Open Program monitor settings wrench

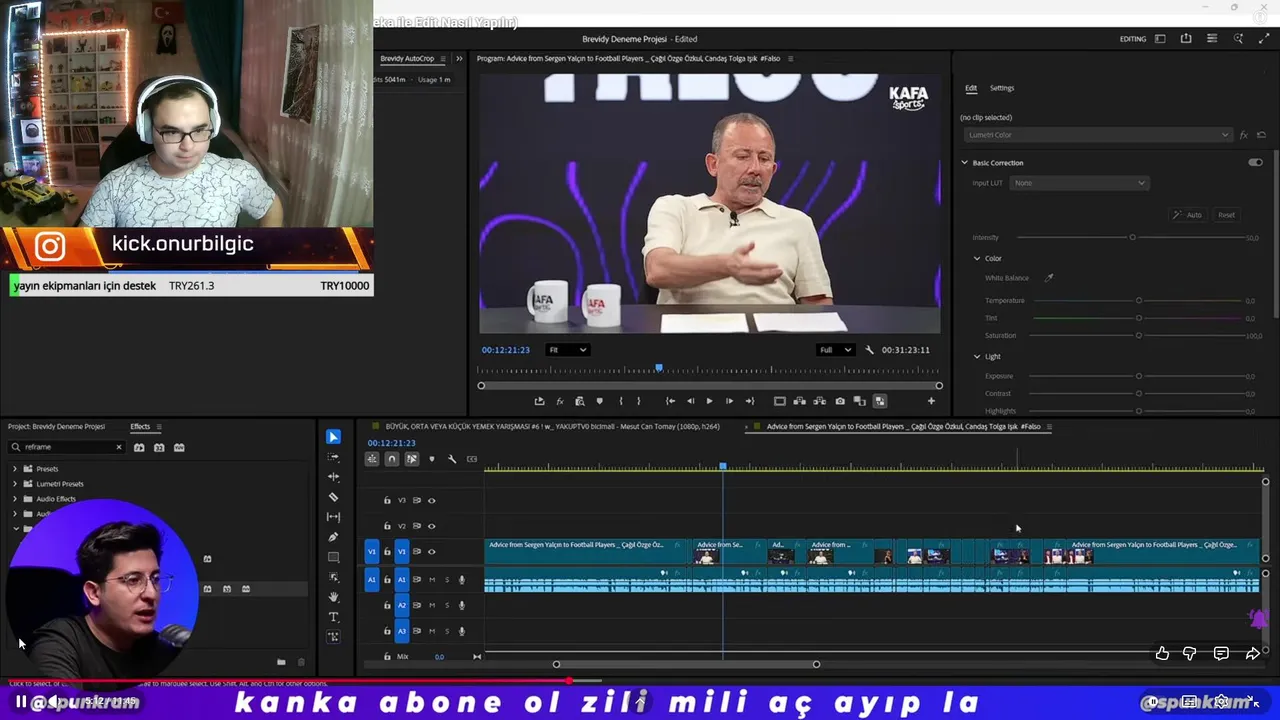[x=869, y=350]
